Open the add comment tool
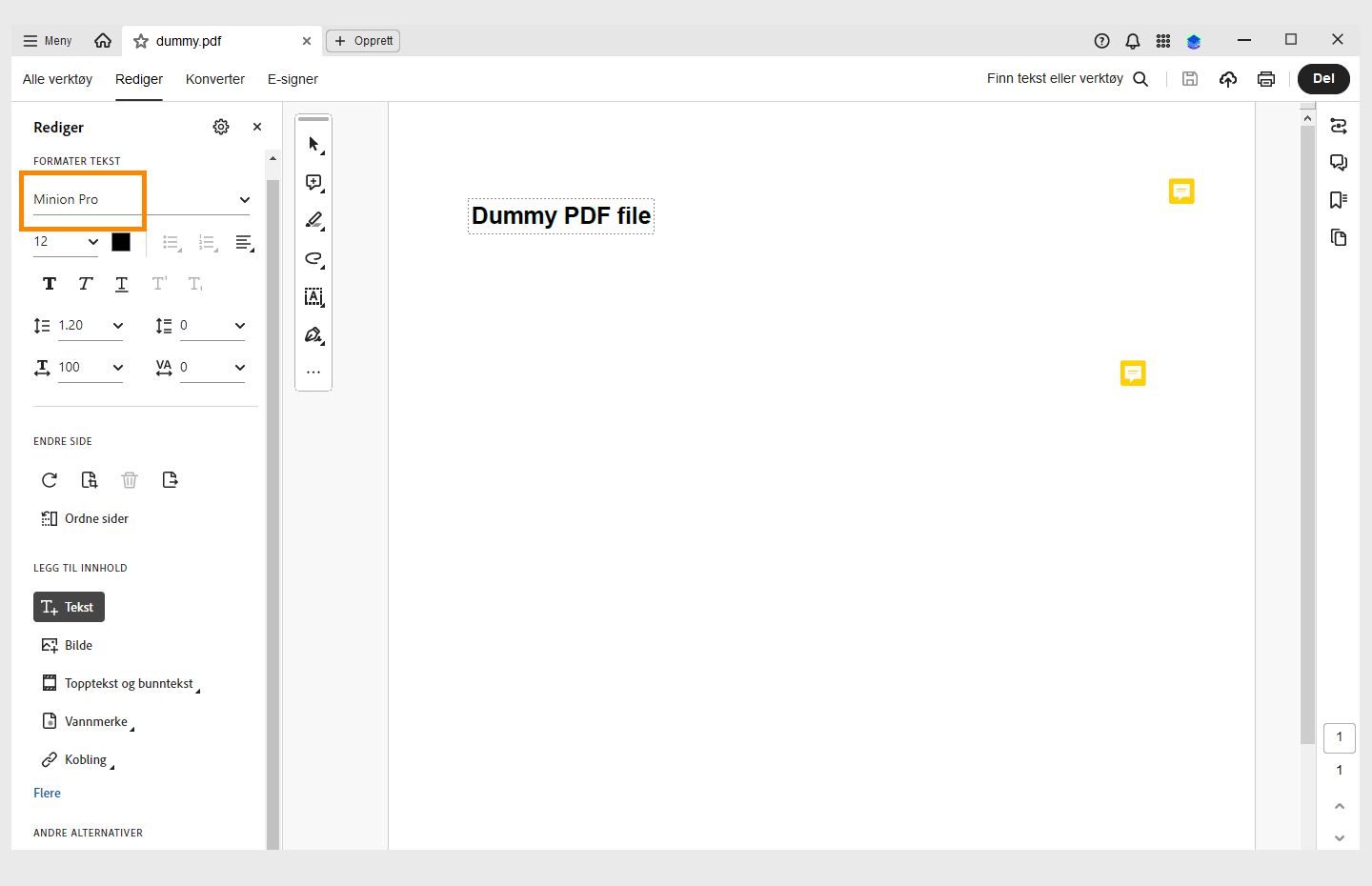The height and width of the screenshot is (886, 1372). pos(313,182)
